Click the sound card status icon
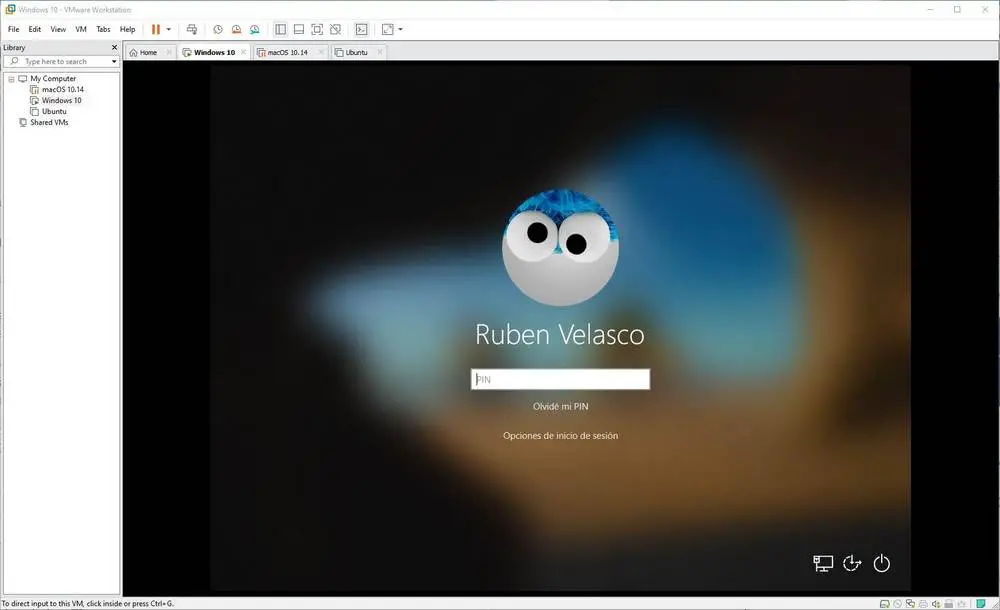1000x610 pixels. pyautogui.click(x=936, y=604)
